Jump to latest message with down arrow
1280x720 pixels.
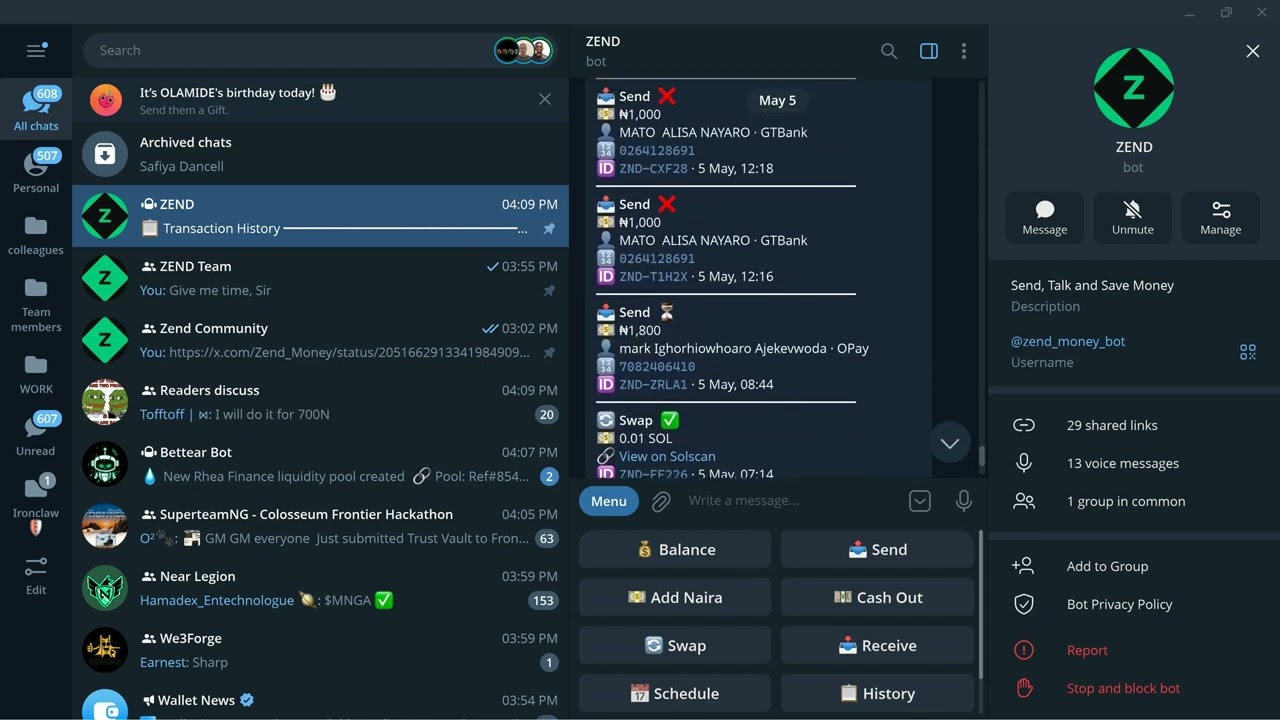[x=950, y=443]
